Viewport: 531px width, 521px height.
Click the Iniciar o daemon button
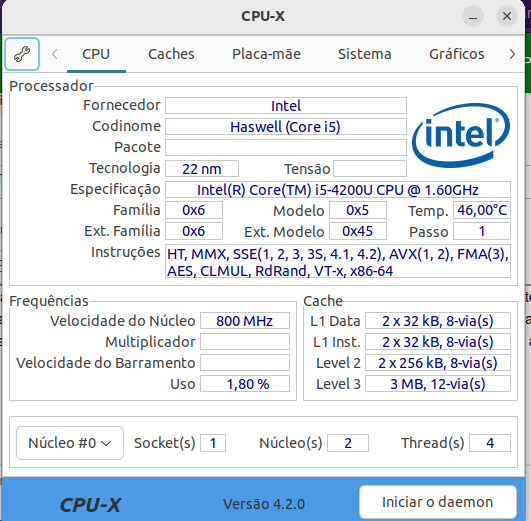[438, 502]
